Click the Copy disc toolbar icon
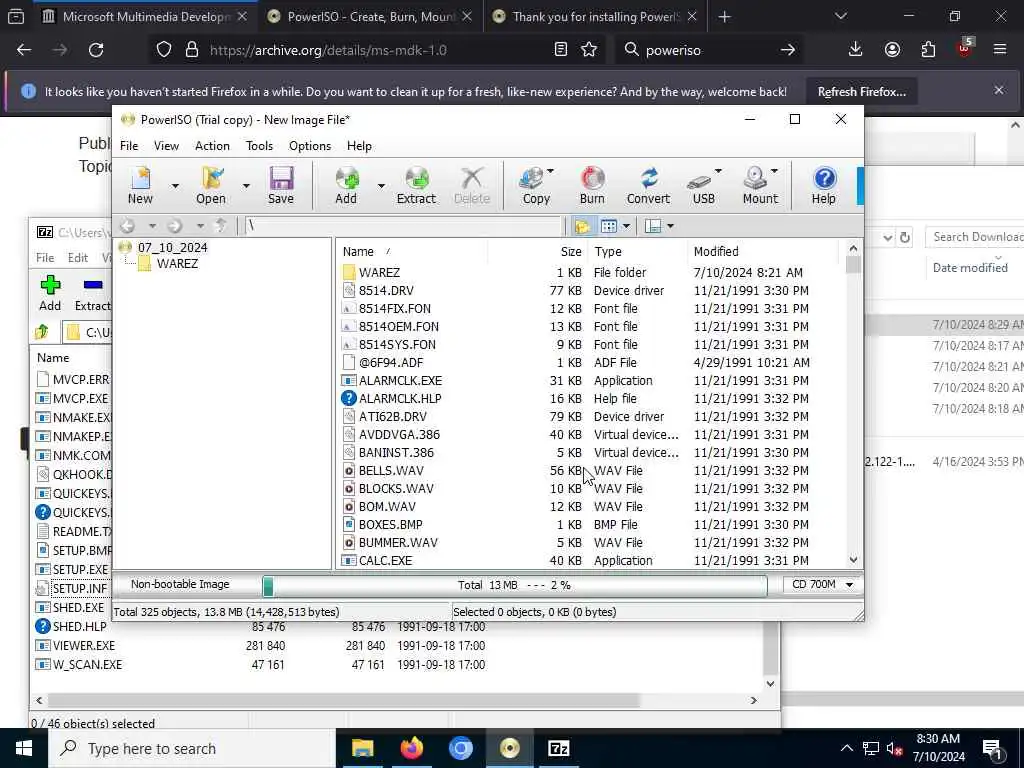Viewport: 1024px width, 768px height. [x=536, y=185]
